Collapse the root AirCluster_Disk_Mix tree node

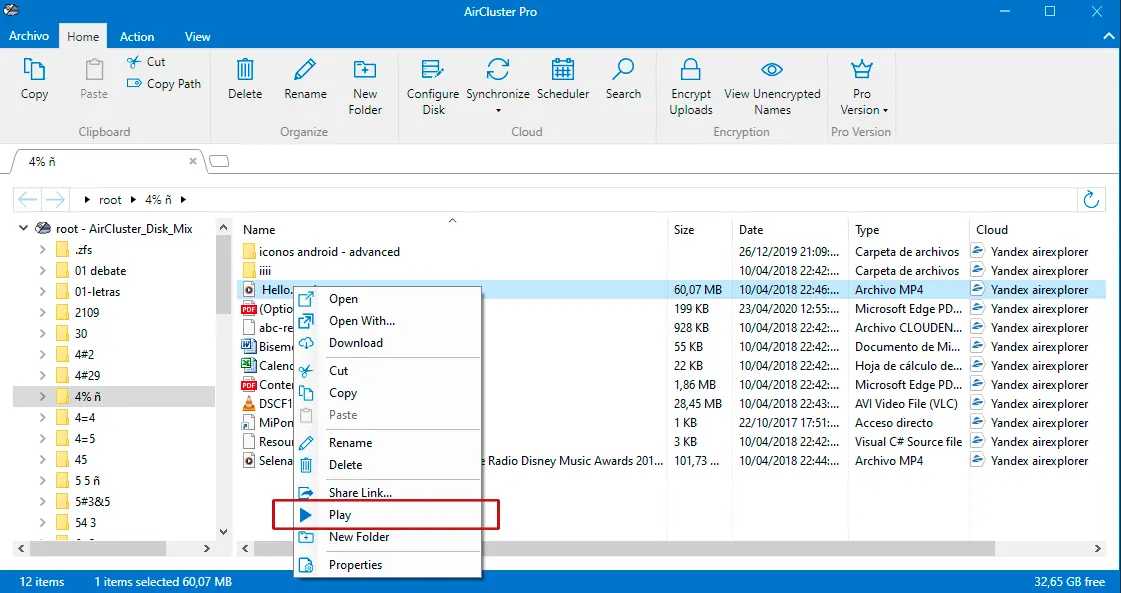(x=24, y=229)
